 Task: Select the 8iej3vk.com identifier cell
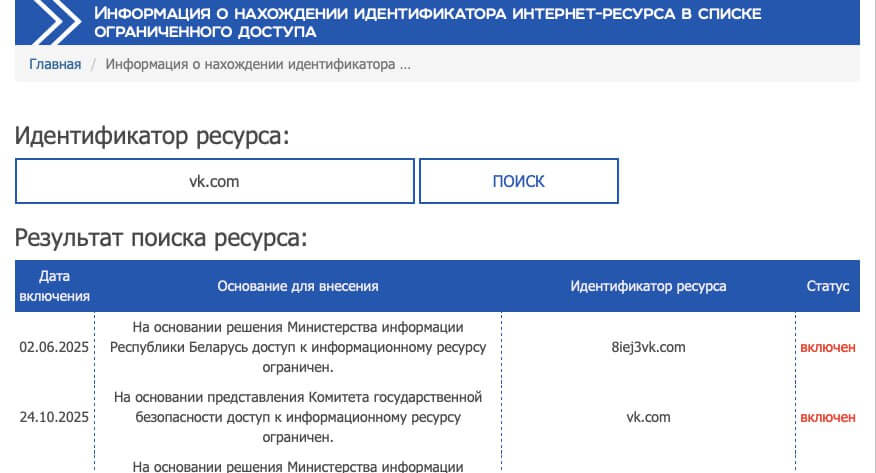pos(648,347)
